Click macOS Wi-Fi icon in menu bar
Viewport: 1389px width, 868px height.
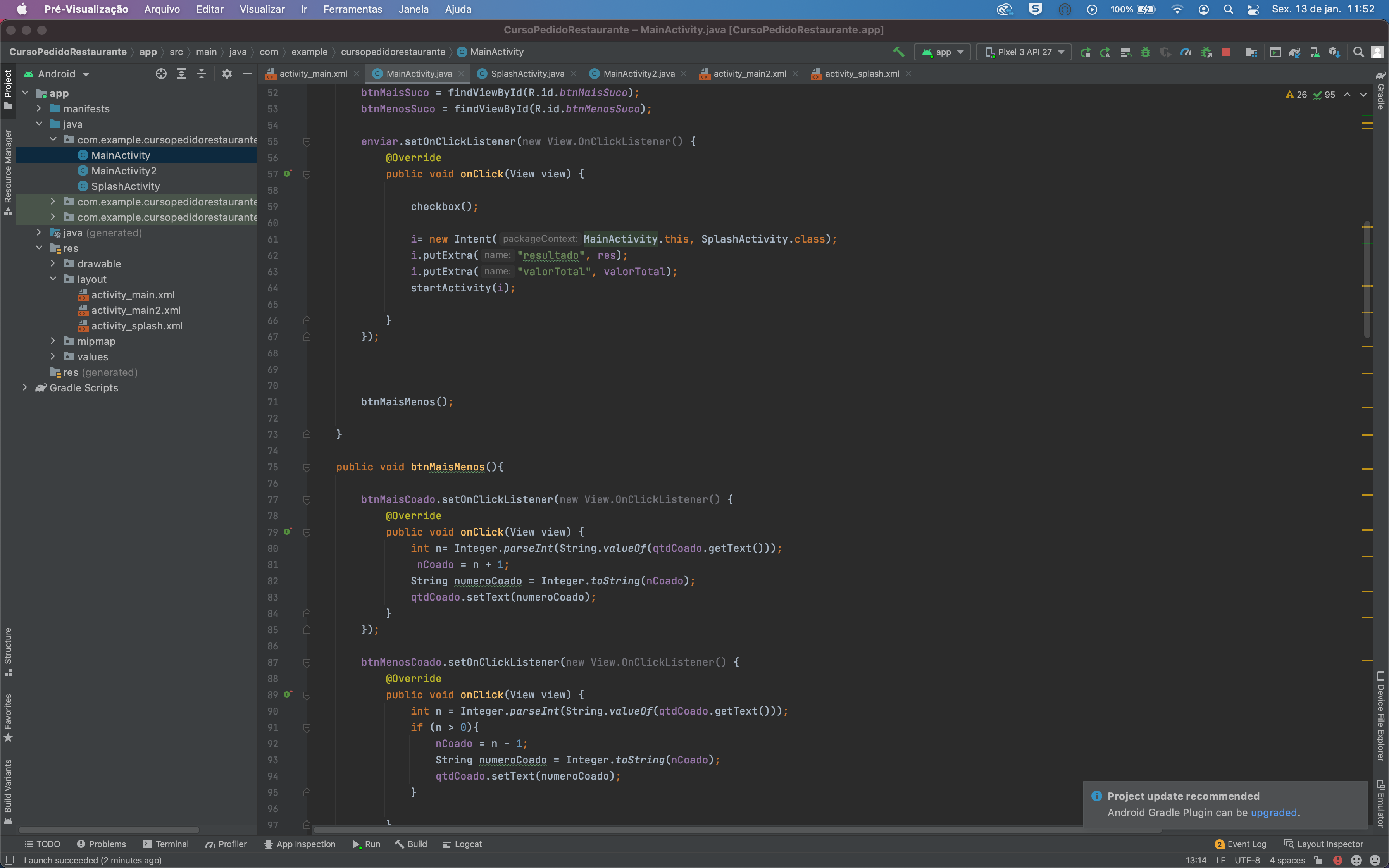(1177, 9)
